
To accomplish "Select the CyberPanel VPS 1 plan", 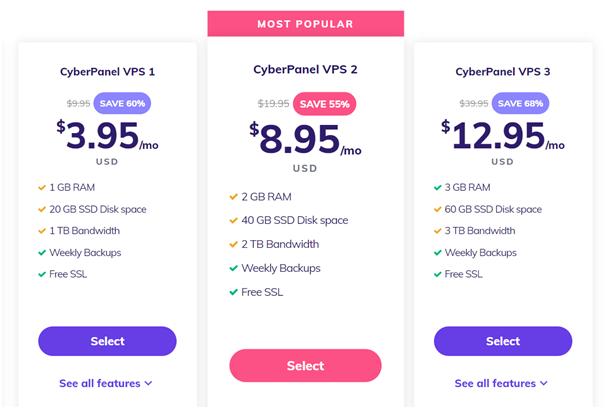I will tap(107, 341).
